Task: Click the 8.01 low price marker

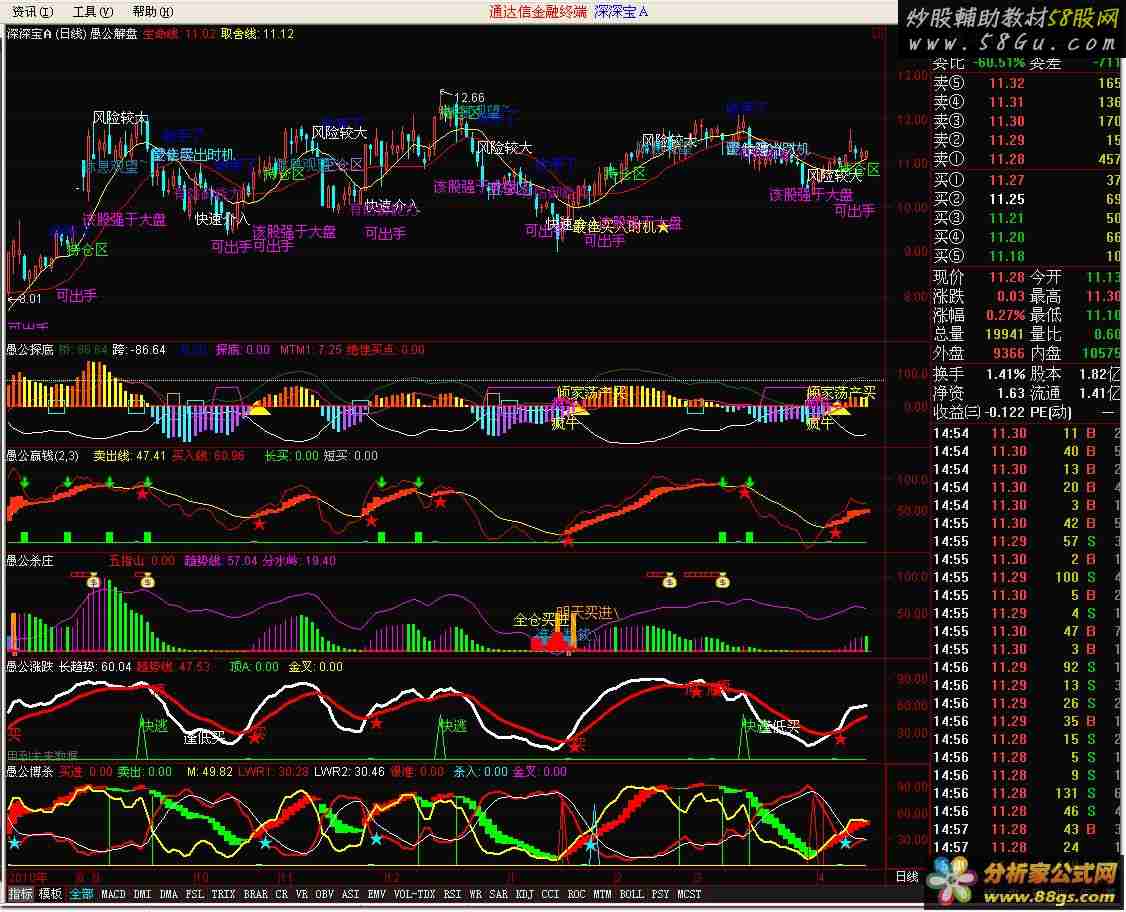Action: pos(30,299)
